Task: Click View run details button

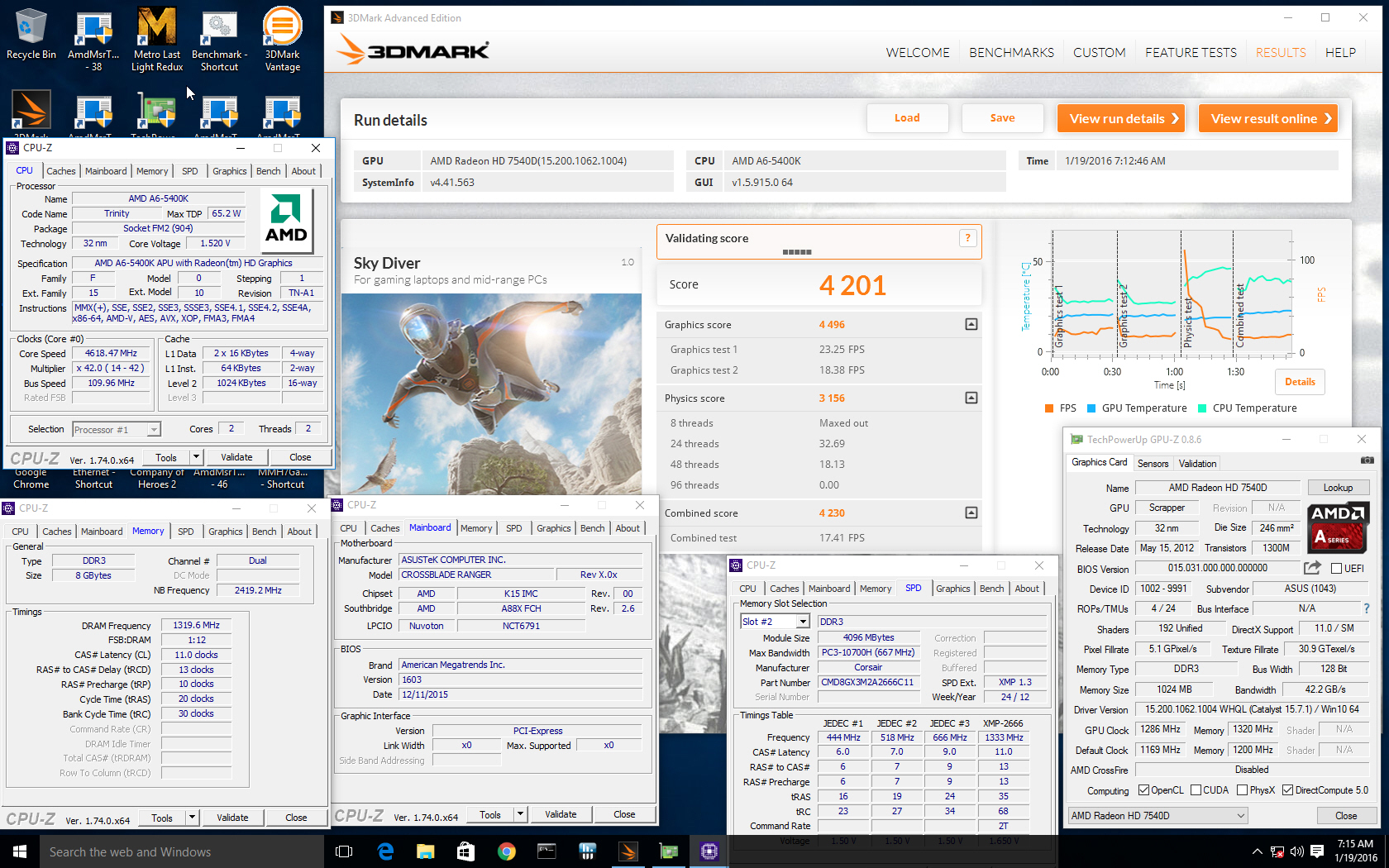Action: (1121, 118)
